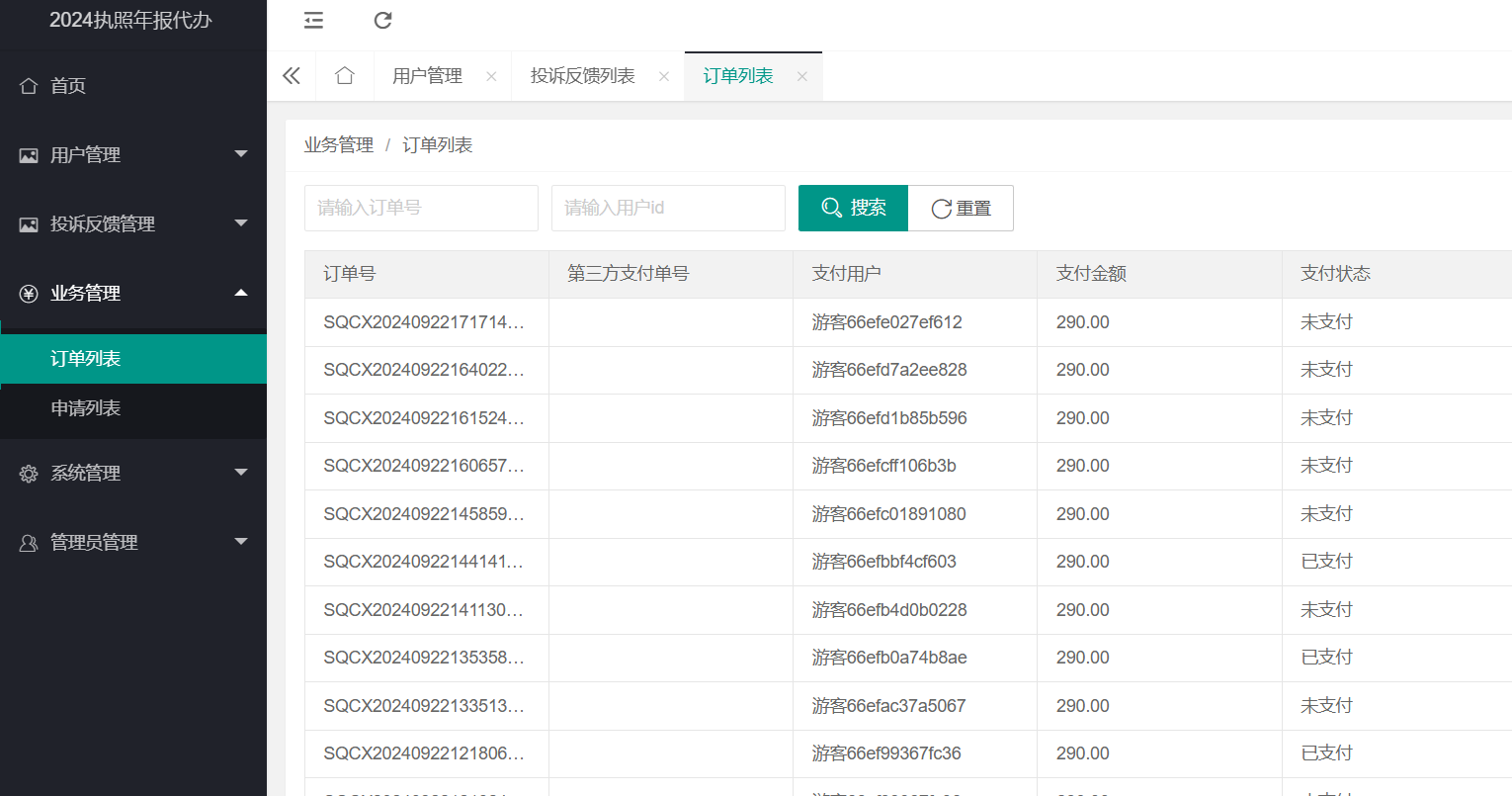This screenshot has height=796, width=1512.
Task: Focus the 请输入用户id input field
Action: [668, 209]
